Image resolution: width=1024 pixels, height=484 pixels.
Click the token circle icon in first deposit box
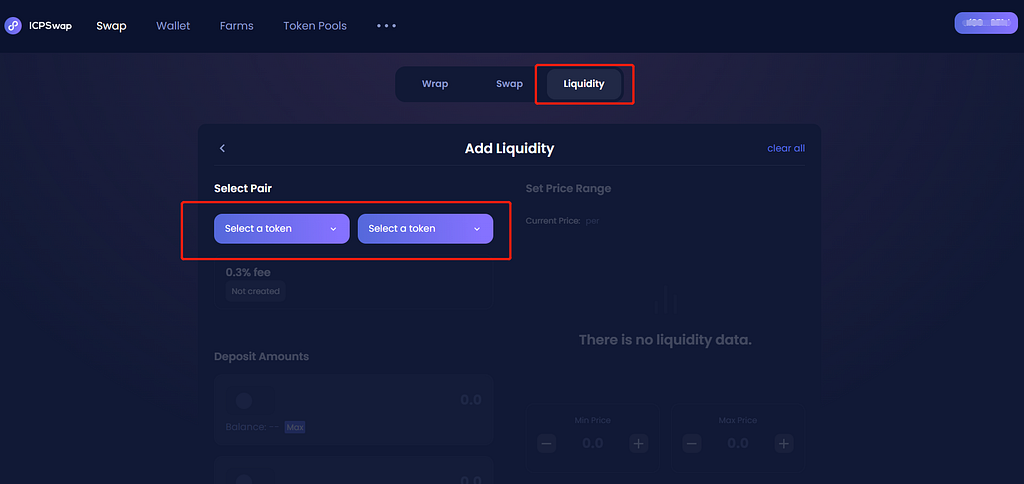coord(244,401)
